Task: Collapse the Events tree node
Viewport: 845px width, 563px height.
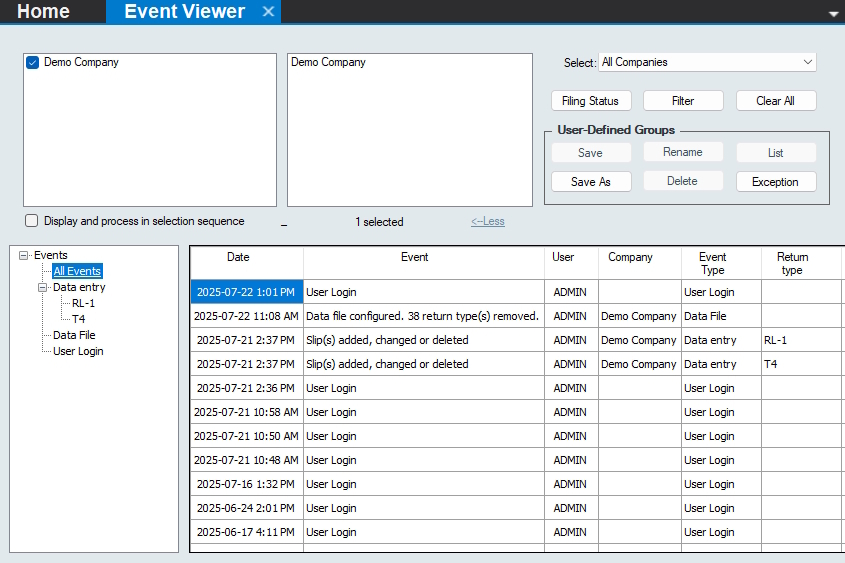Action: [24, 256]
